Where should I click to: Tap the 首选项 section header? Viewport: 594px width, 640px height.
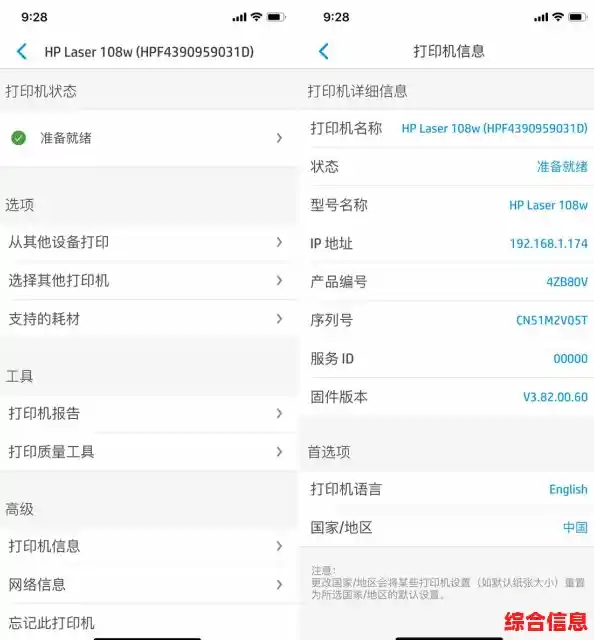(x=329, y=452)
